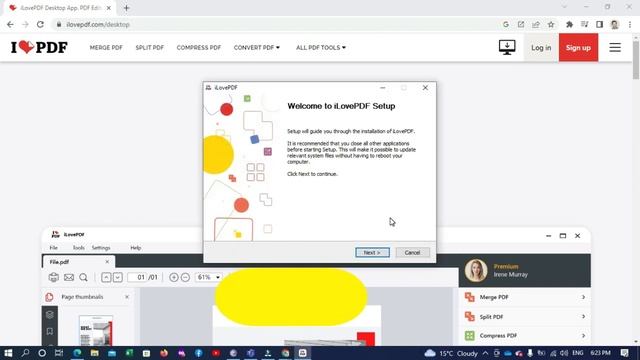Click the page number field showing 01
Image resolution: width=640 pixels, height=360 pixels.
tap(137, 278)
